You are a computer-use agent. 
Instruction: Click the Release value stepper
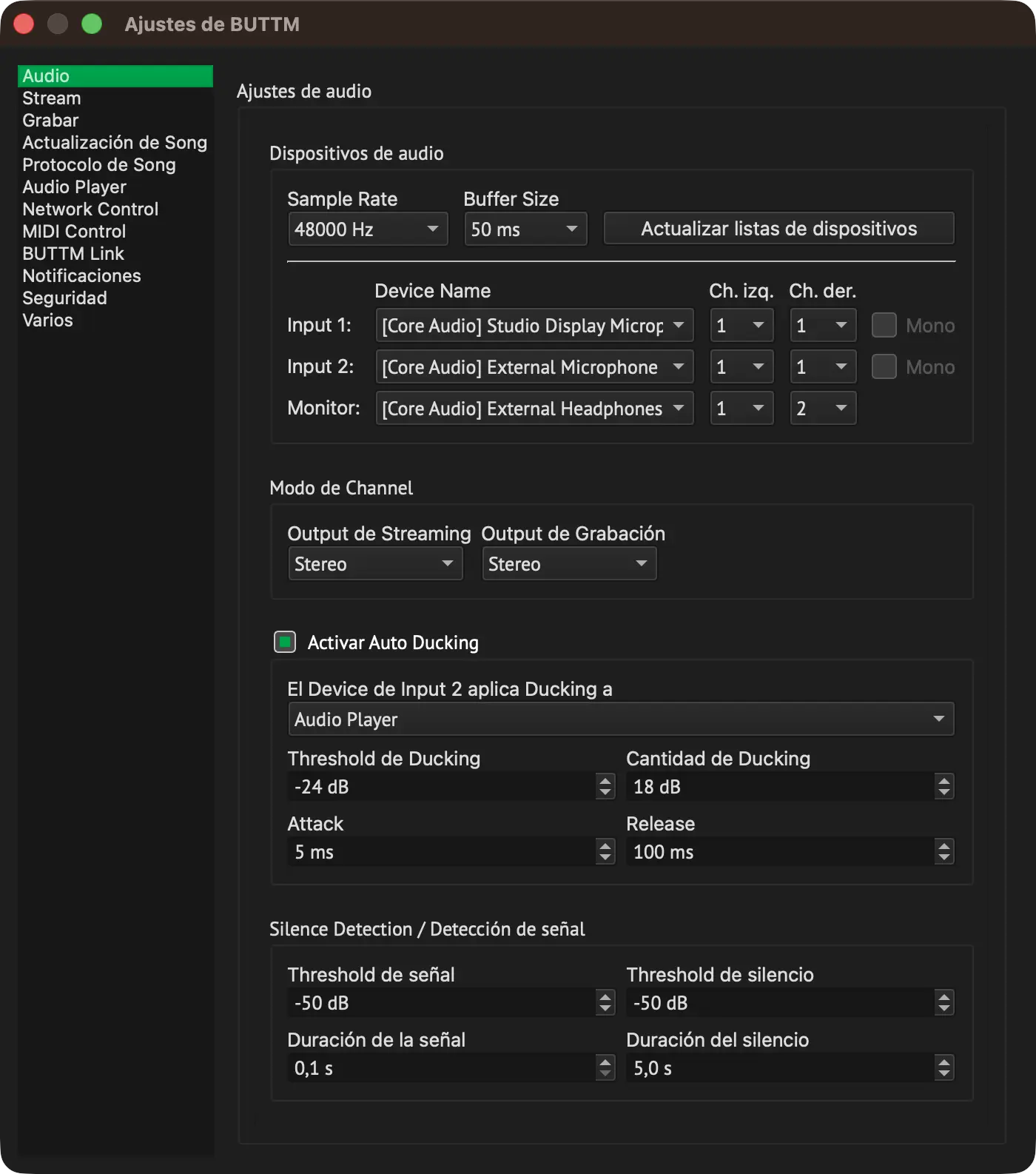pyautogui.click(x=943, y=851)
